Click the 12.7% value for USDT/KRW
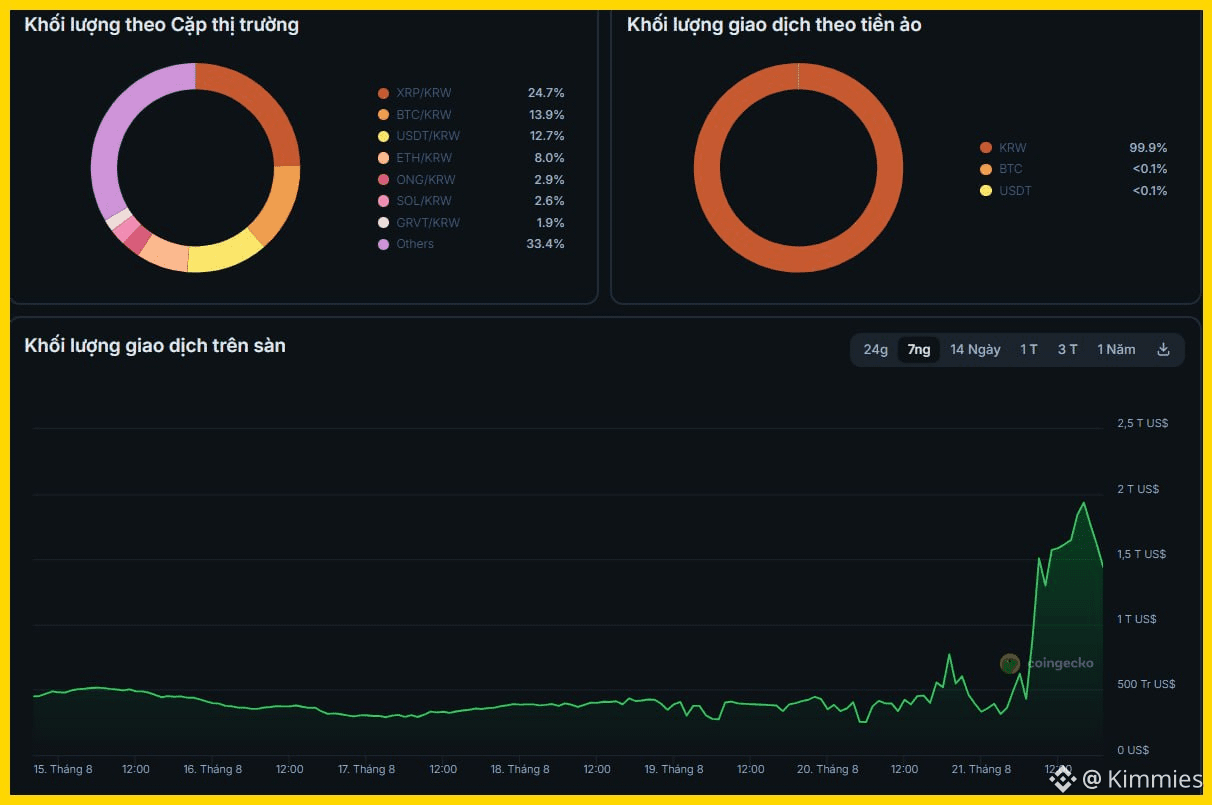This screenshot has height=805, width=1212. (546, 136)
